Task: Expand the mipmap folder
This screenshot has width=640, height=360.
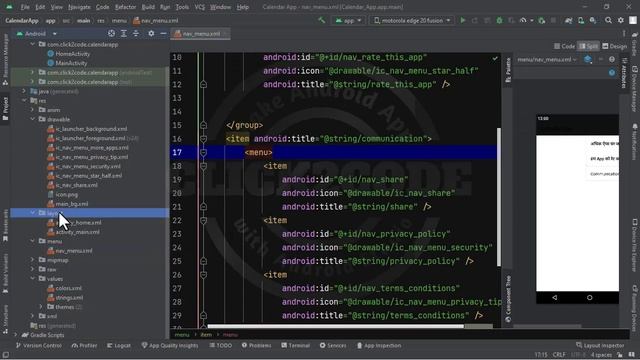Action: [33, 260]
